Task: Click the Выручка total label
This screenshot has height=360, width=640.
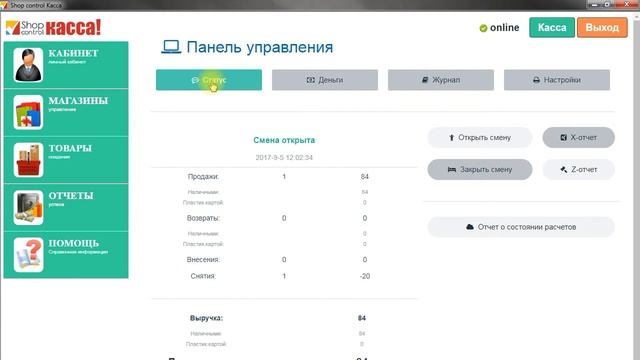Action: 206,318
